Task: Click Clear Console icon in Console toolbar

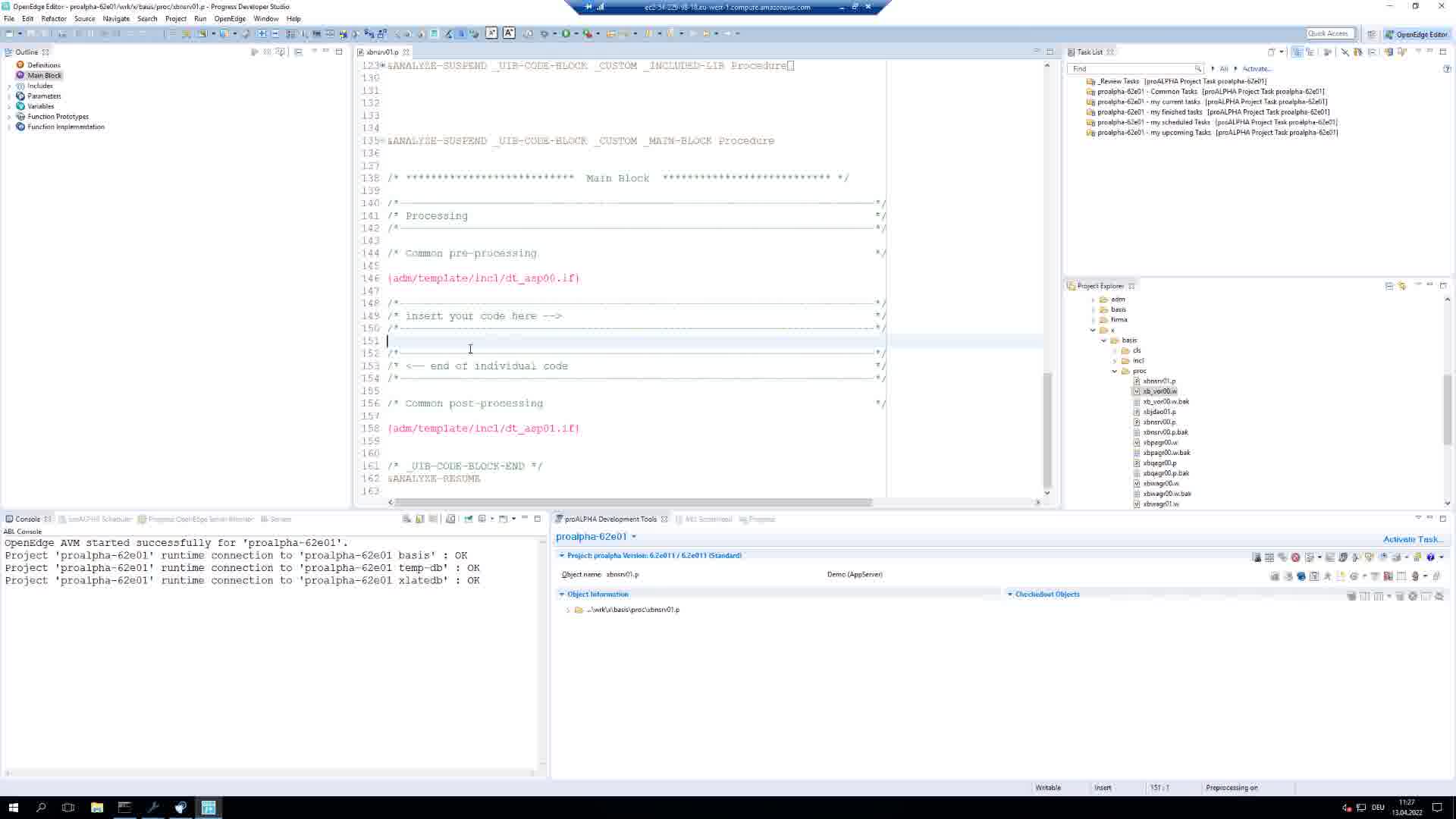Action: coord(406,519)
